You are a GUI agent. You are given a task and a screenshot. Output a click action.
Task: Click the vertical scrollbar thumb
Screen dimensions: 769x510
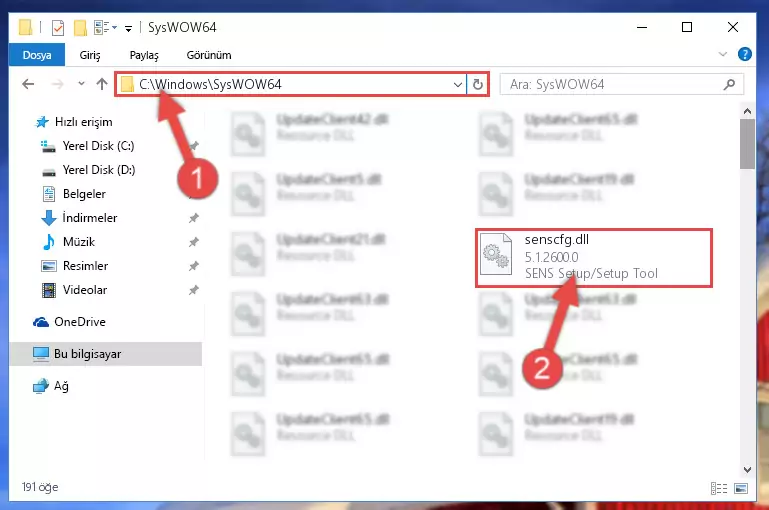click(x=747, y=144)
